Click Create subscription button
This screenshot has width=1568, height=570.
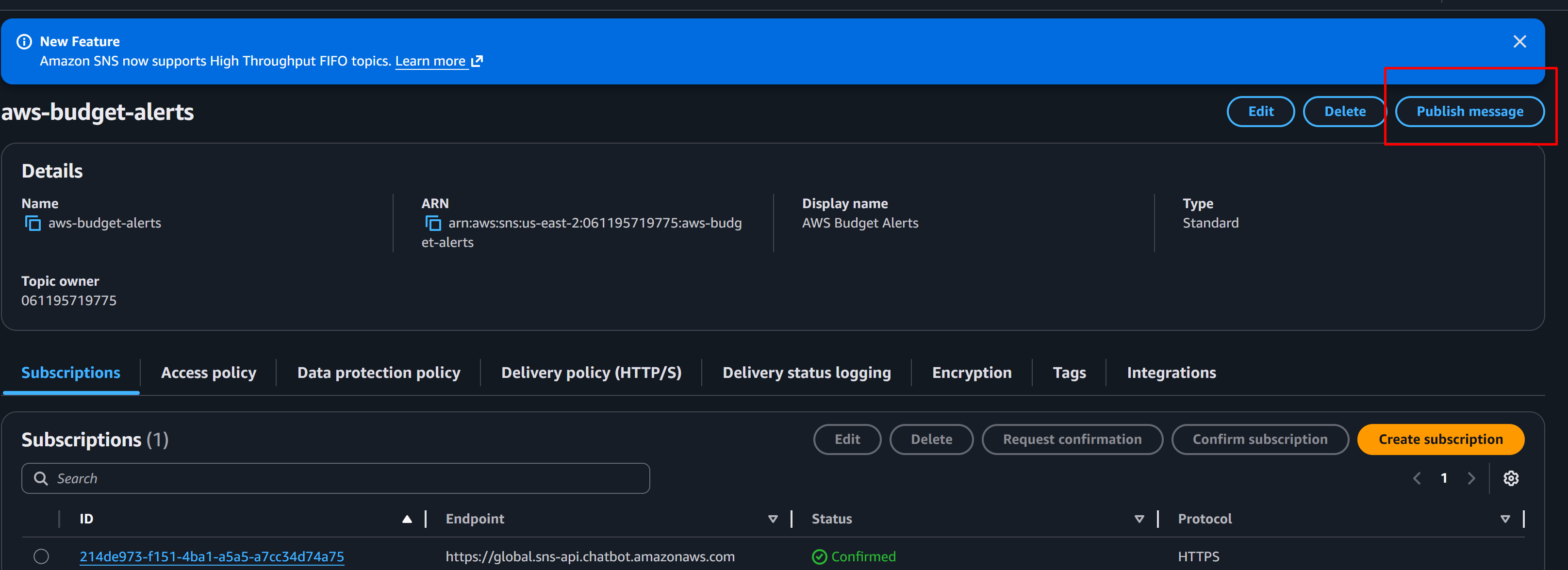tap(1440, 439)
